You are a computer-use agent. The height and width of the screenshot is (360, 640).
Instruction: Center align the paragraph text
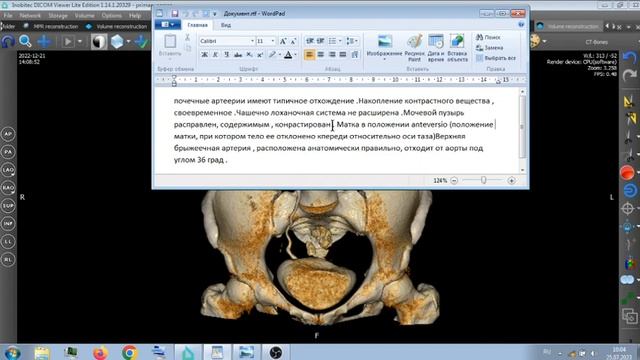321,55
